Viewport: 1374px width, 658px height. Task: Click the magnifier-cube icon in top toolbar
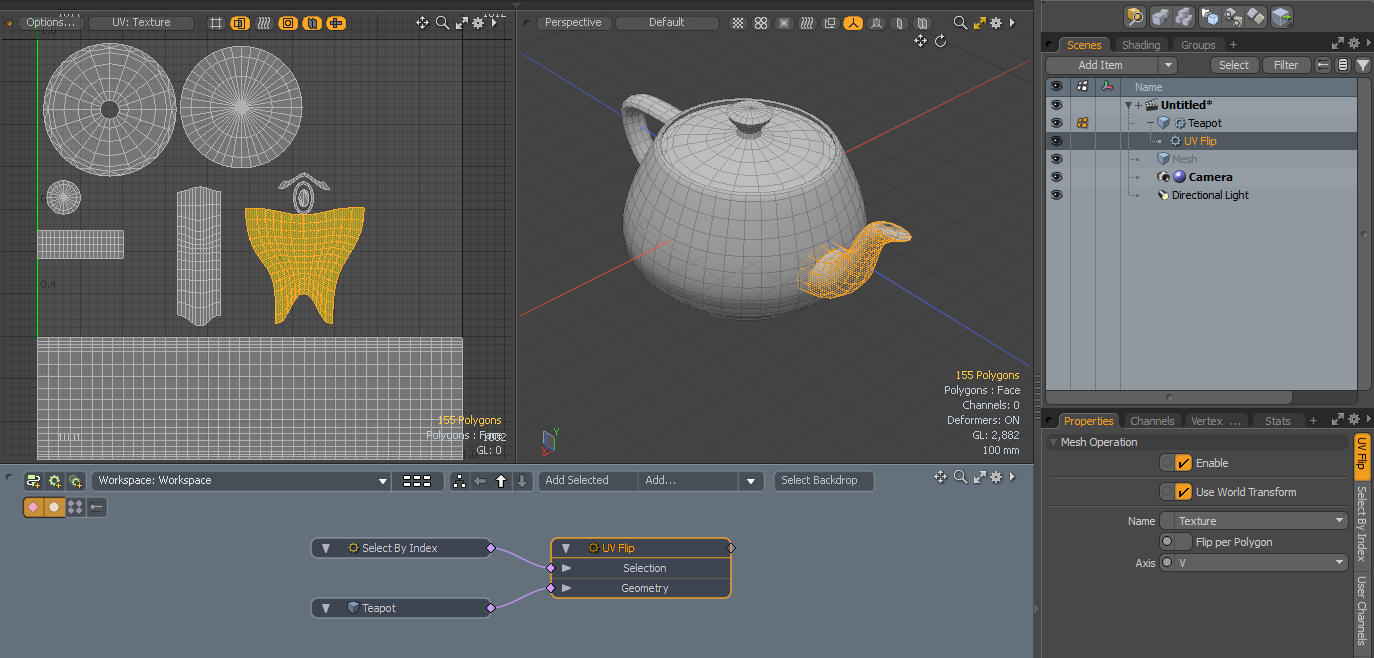pyautogui.click(x=1134, y=15)
